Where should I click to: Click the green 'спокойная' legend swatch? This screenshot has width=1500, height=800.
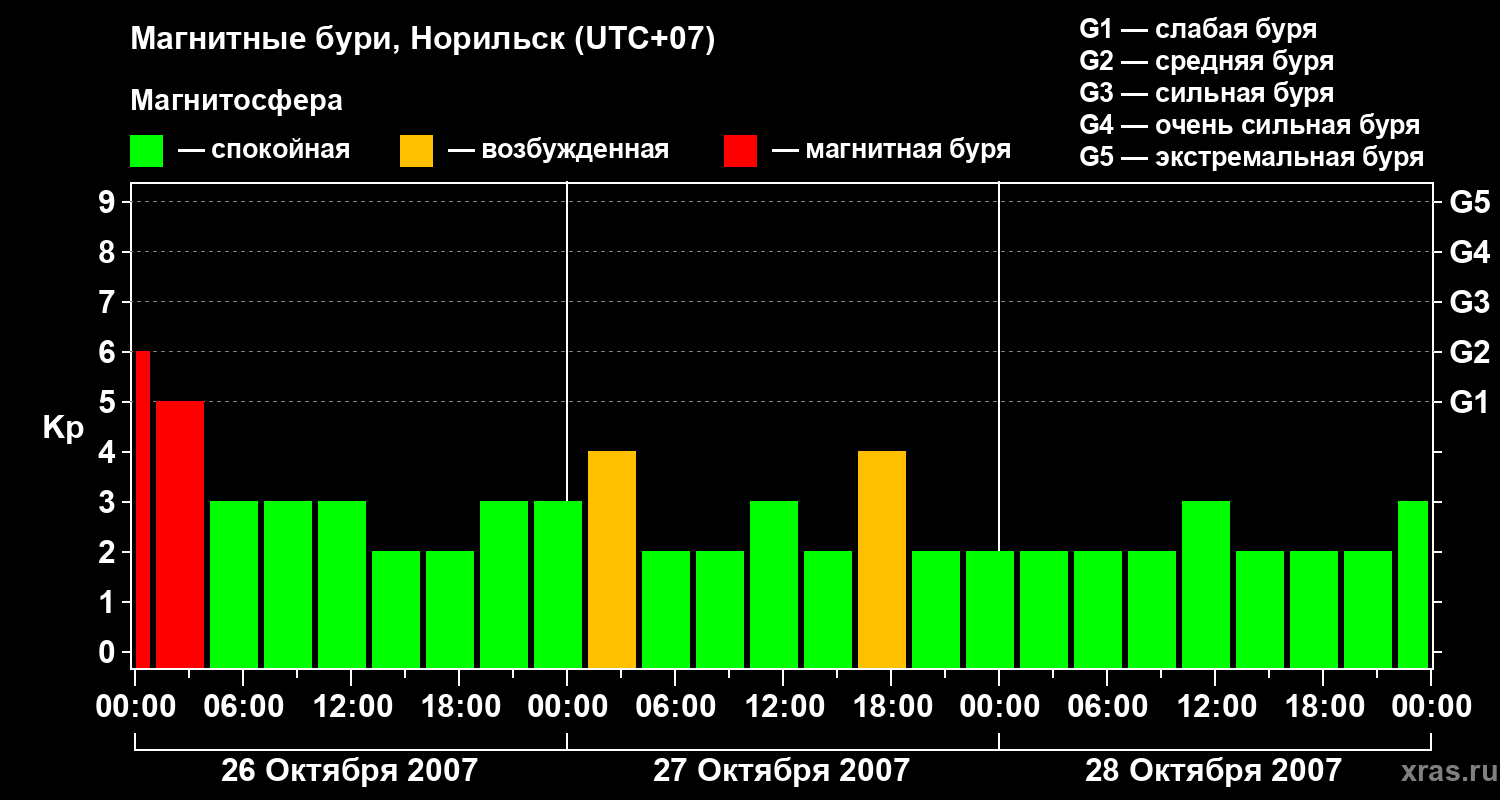[146, 151]
